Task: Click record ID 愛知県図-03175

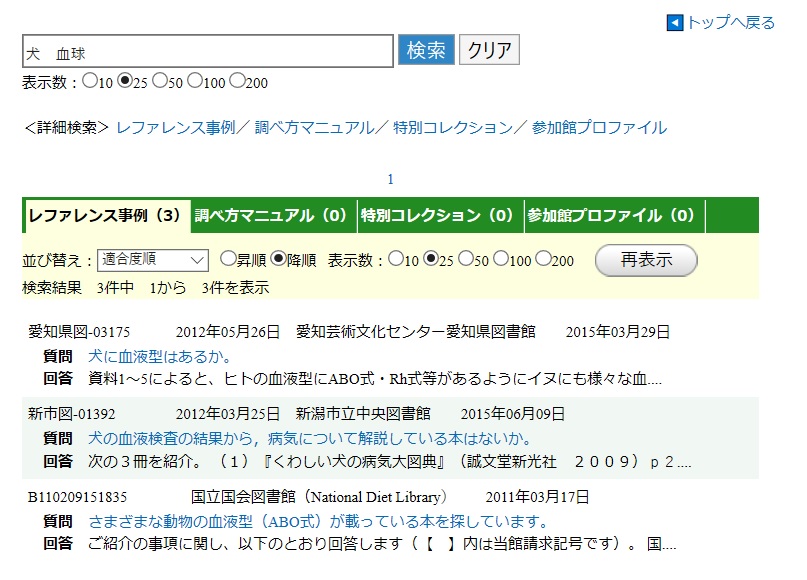Action: click(79, 332)
